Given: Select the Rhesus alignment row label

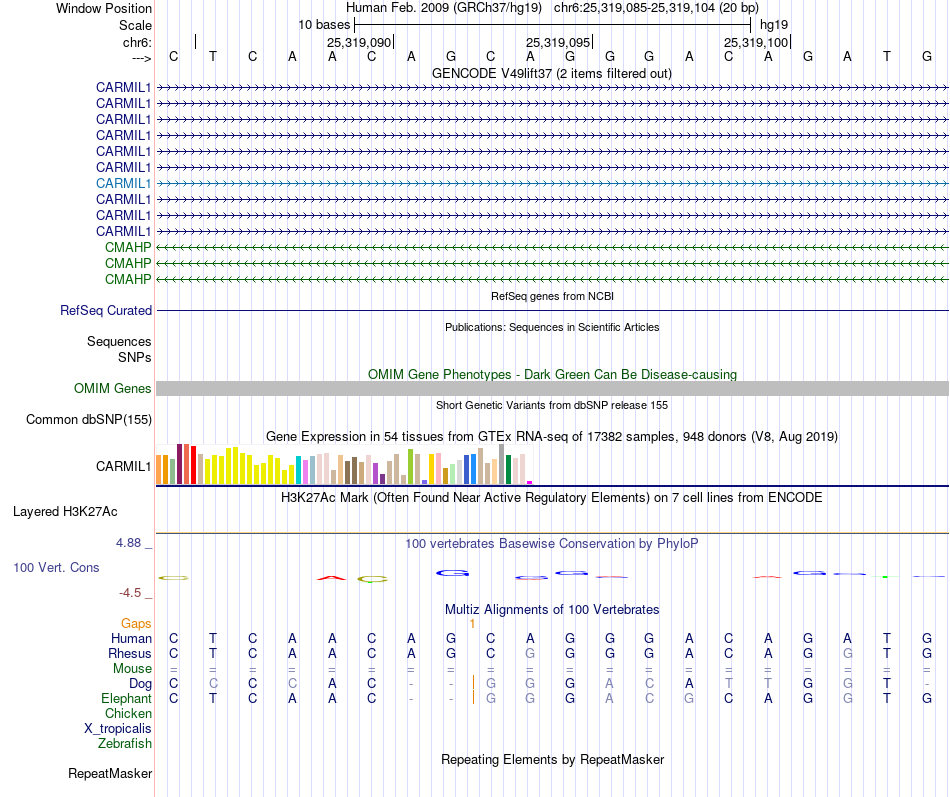Looking at the screenshot, I should point(130,653).
